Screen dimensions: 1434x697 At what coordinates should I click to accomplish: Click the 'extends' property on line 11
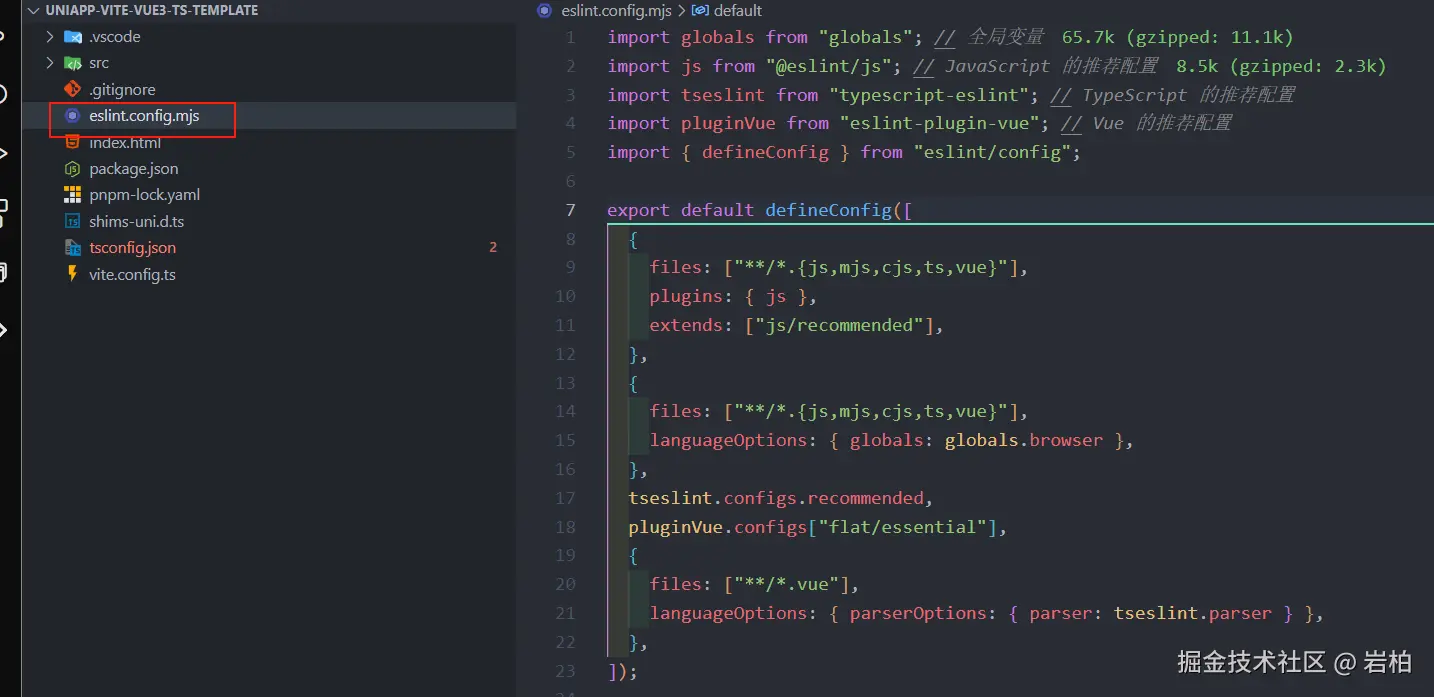[x=686, y=325]
